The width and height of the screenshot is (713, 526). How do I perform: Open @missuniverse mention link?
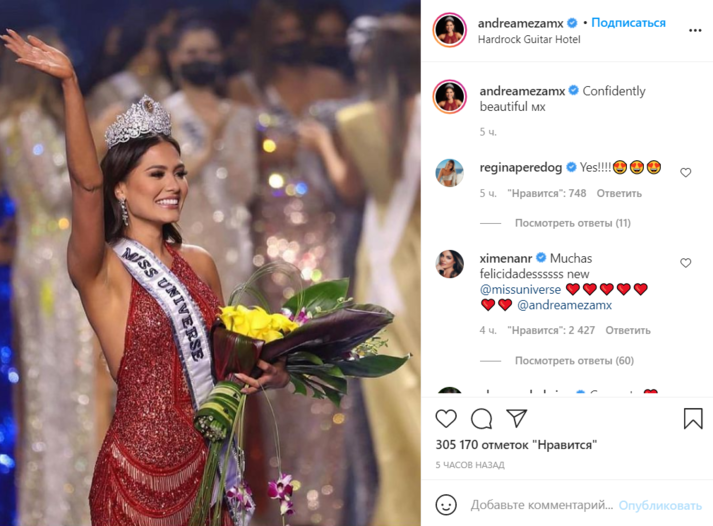click(x=520, y=290)
